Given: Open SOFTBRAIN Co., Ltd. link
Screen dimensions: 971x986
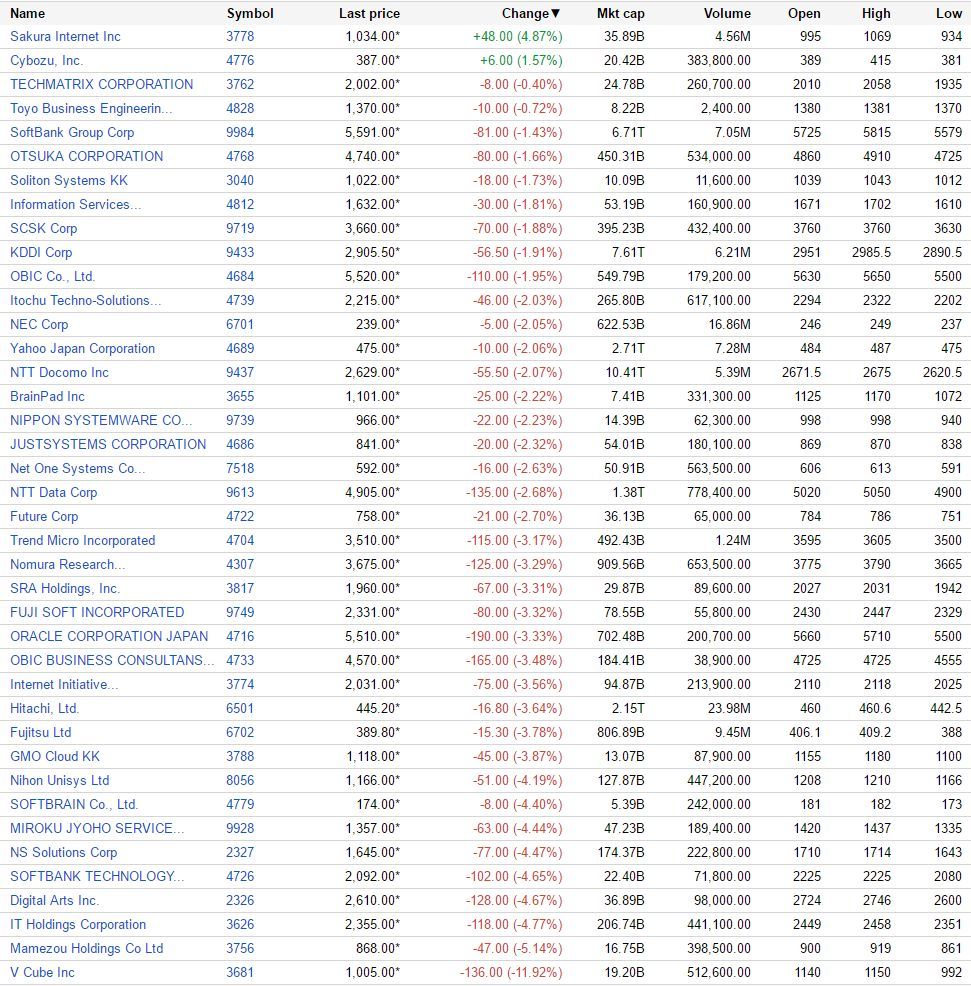Looking at the screenshot, I should [74, 804].
